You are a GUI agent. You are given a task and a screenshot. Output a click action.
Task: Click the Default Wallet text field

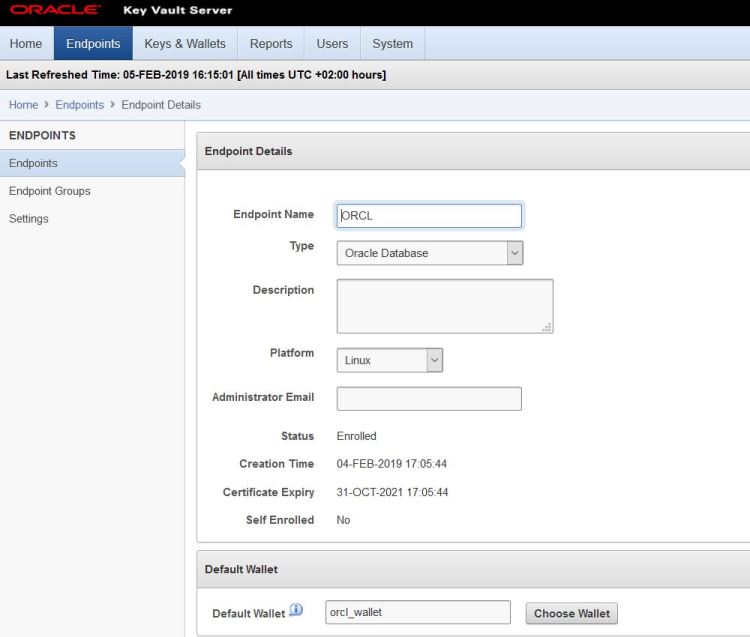click(x=418, y=612)
